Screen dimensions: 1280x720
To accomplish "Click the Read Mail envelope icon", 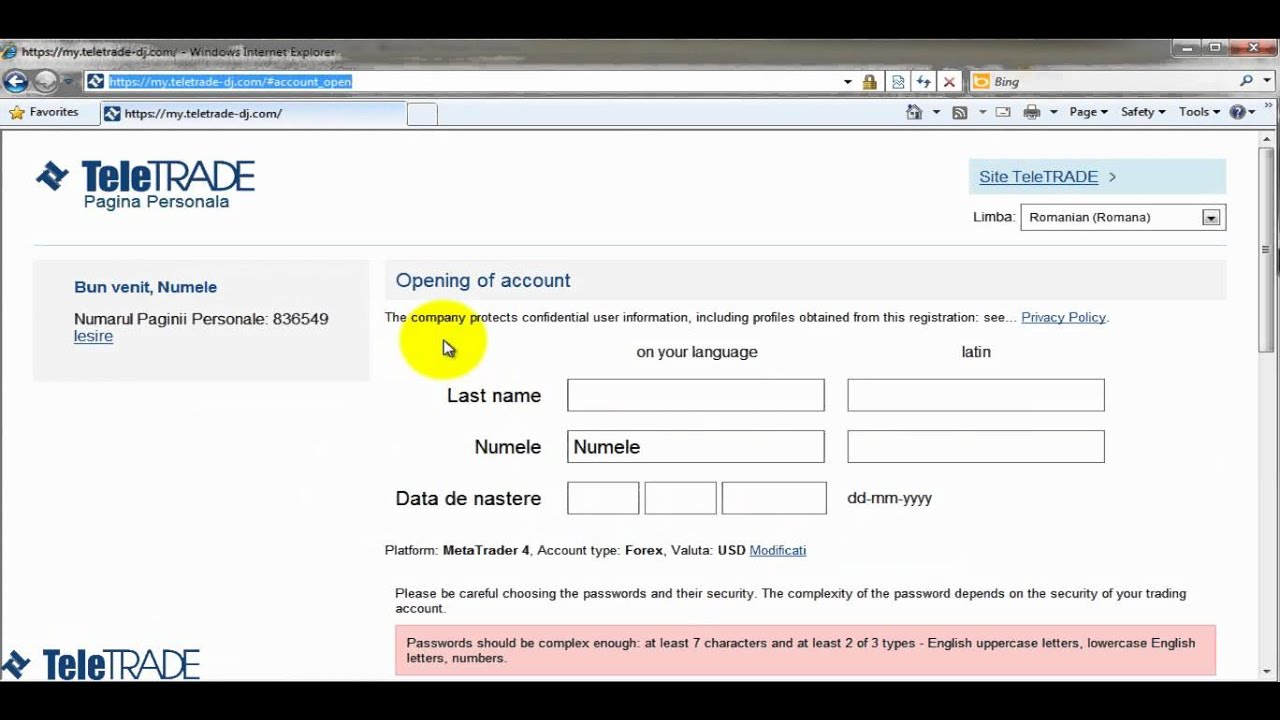I will pyautogui.click(x=1003, y=112).
